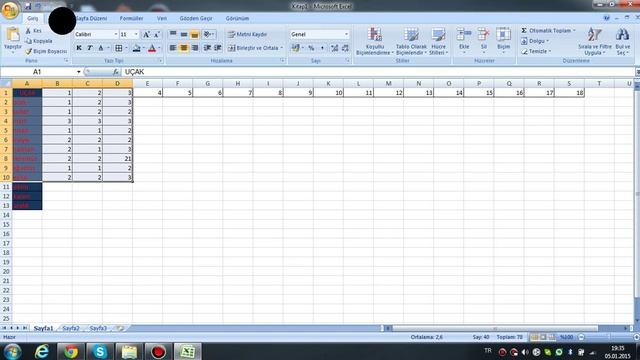Open Hizalama group dialog launcher
The height and width of the screenshot is (360, 640).
282,60
